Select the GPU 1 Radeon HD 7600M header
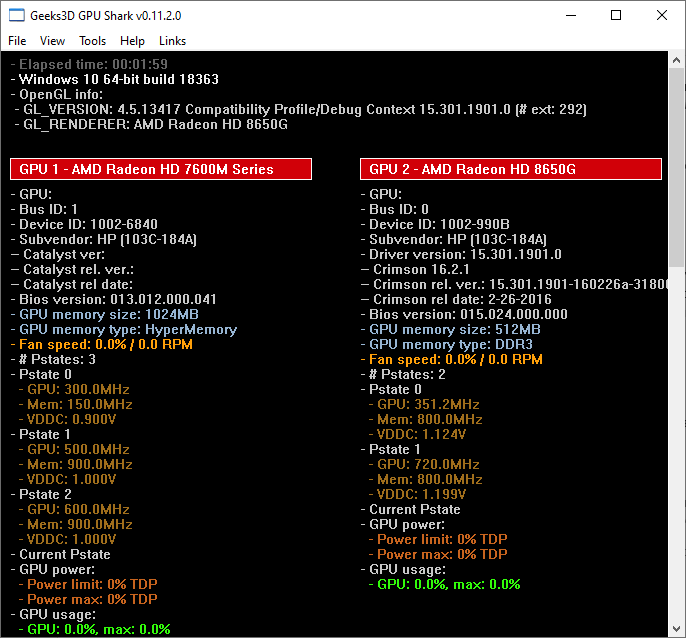This screenshot has width=686, height=638. (161, 169)
